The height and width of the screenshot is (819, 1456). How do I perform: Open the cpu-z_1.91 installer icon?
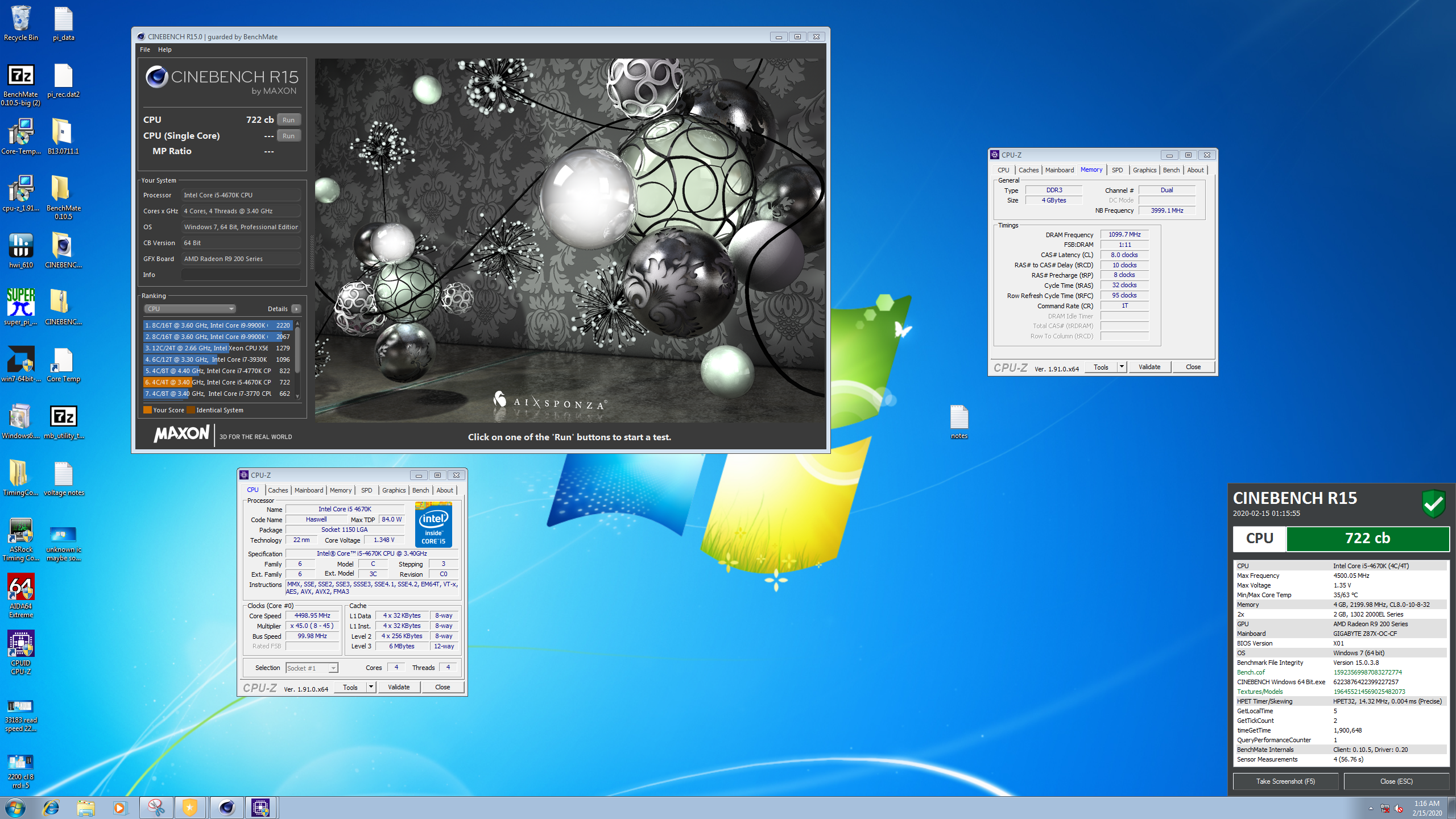[21, 194]
